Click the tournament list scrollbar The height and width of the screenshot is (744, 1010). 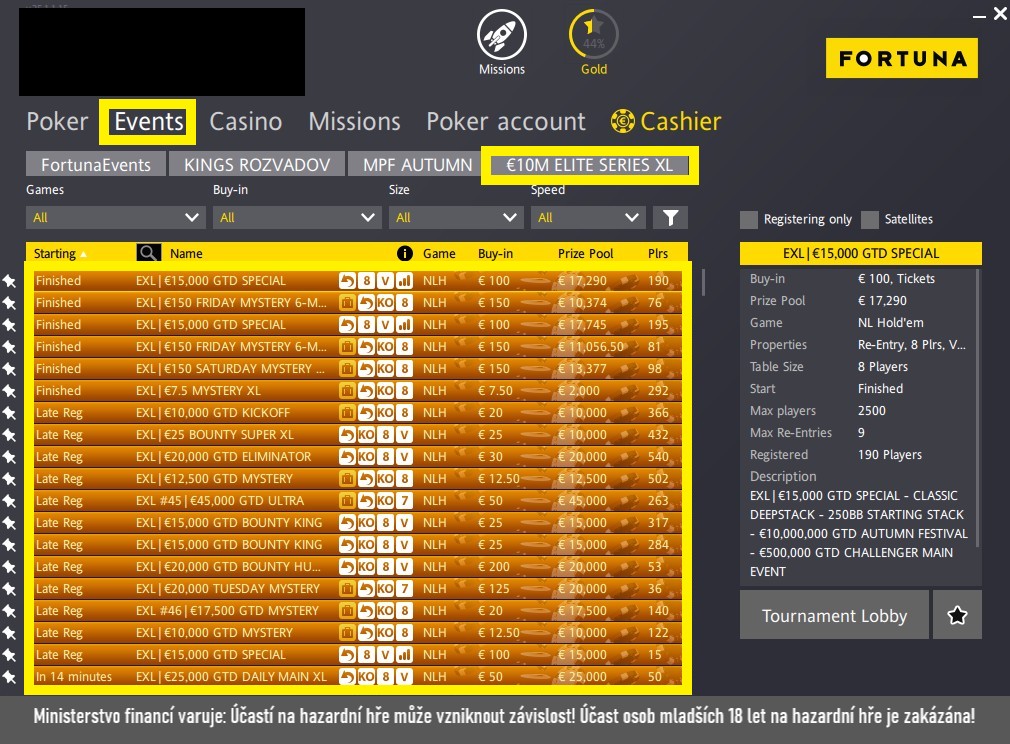pyautogui.click(x=703, y=282)
